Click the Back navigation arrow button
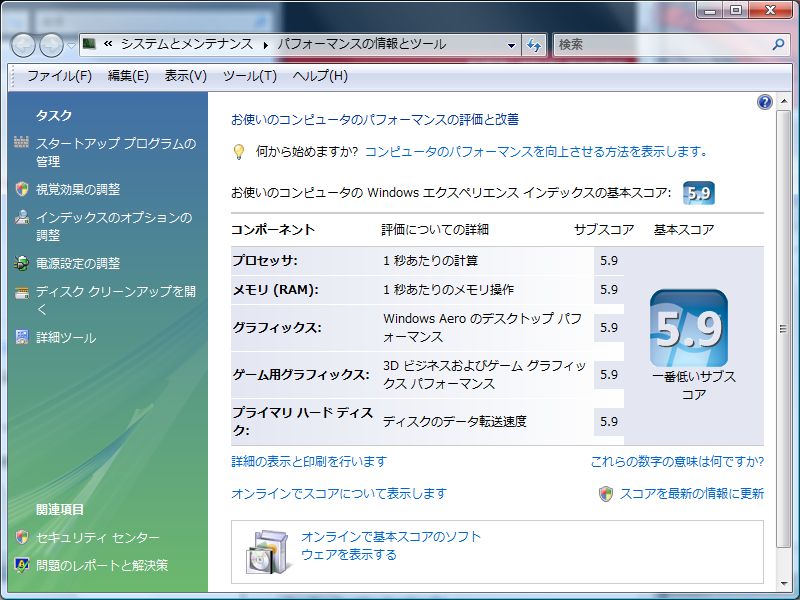Screen dimensions: 800x600 tap(23, 45)
